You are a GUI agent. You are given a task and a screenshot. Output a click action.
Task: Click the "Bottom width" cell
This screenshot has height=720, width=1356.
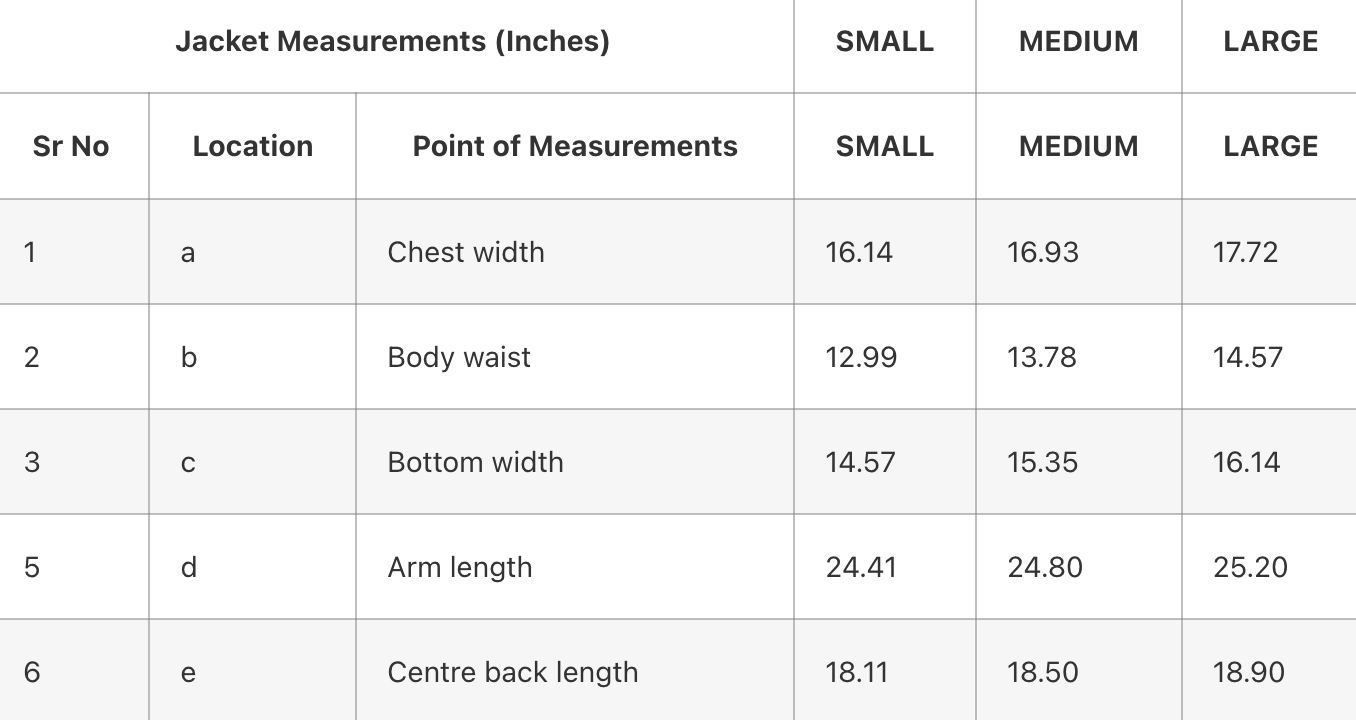tap(475, 463)
